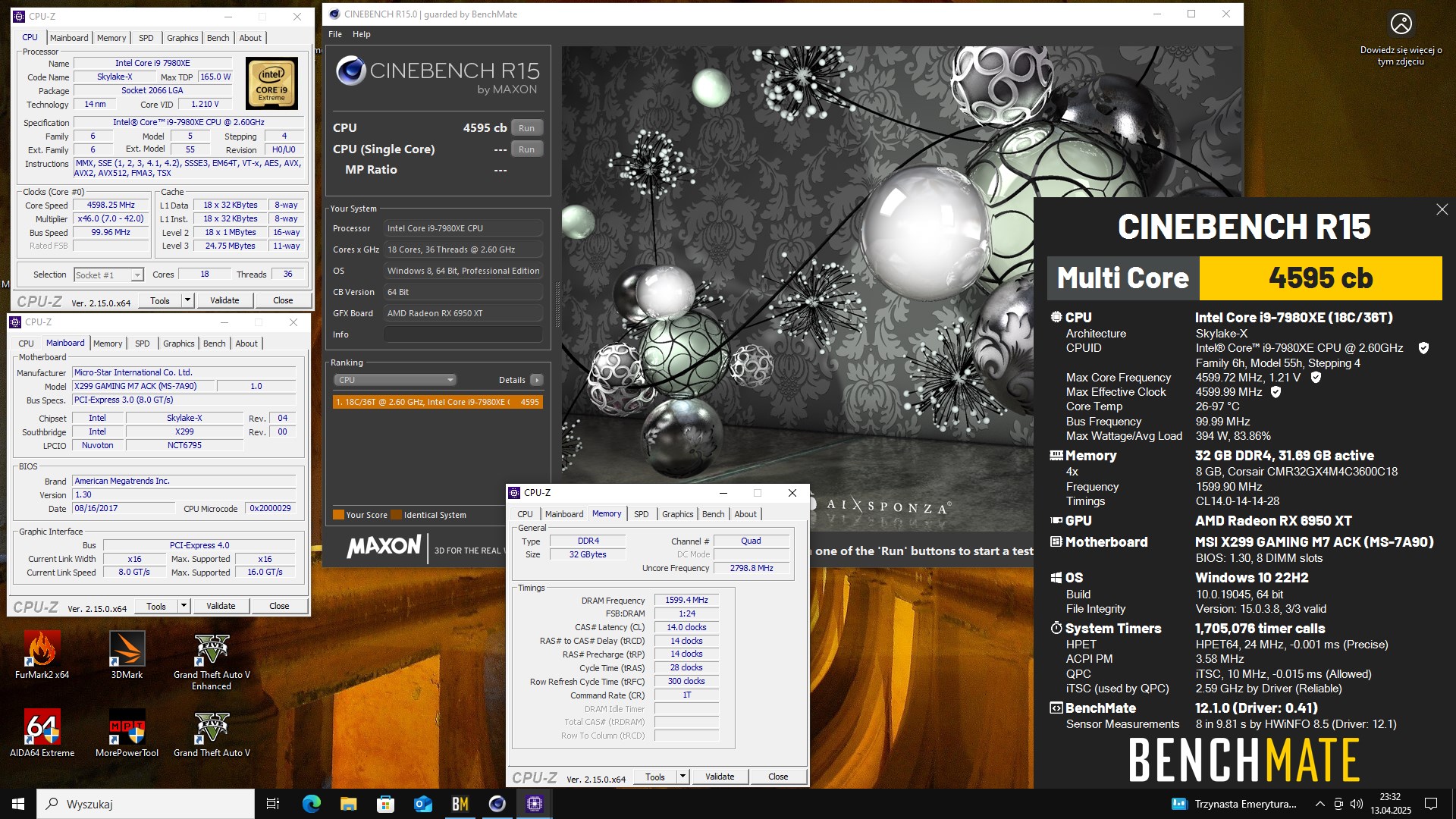The image size is (1456, 819).
Task: Switch to CPU-Z taskbar icon
Action: pos(534,804)
